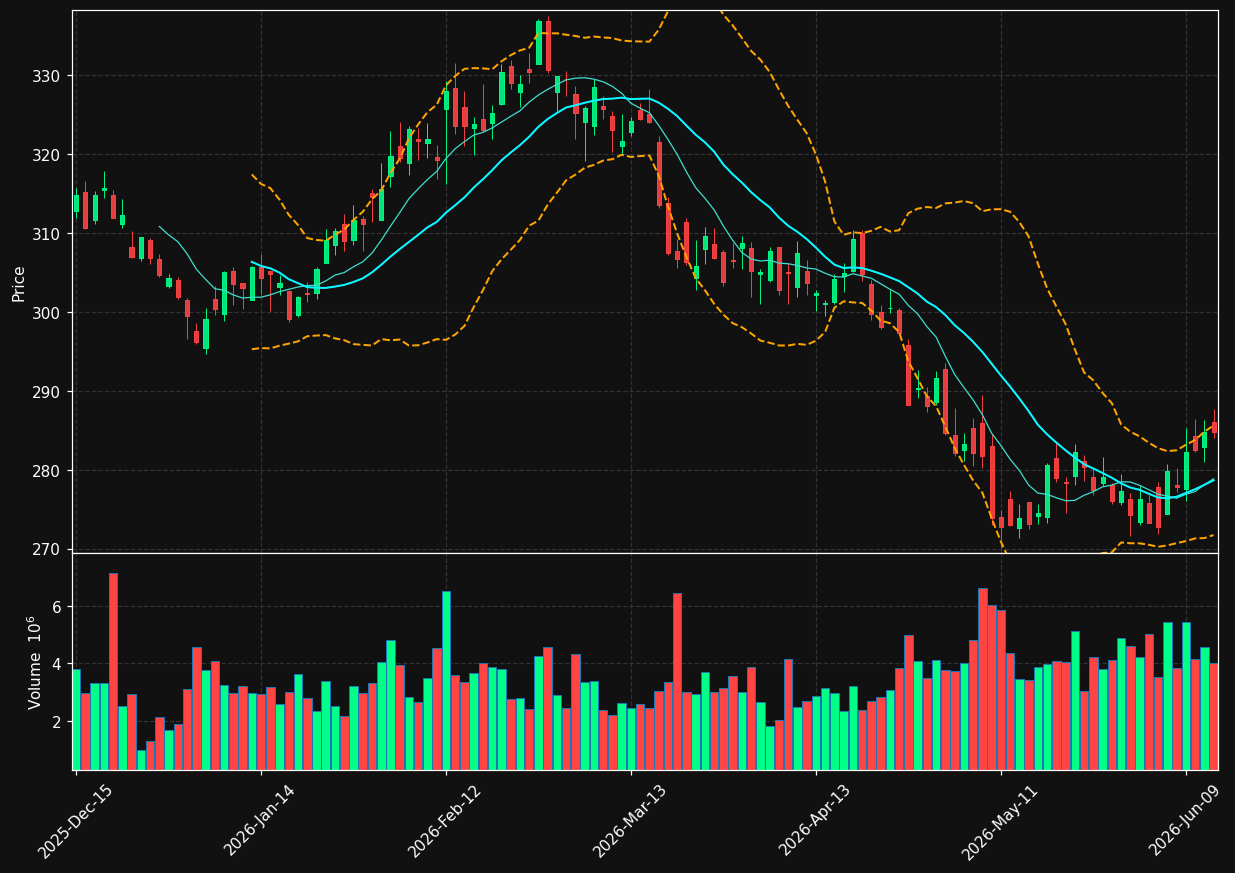This screenshot has height=873, width=1235.
Task: Select the volume tick label 2
Action: pyautogui.click(x=57, y=722)
